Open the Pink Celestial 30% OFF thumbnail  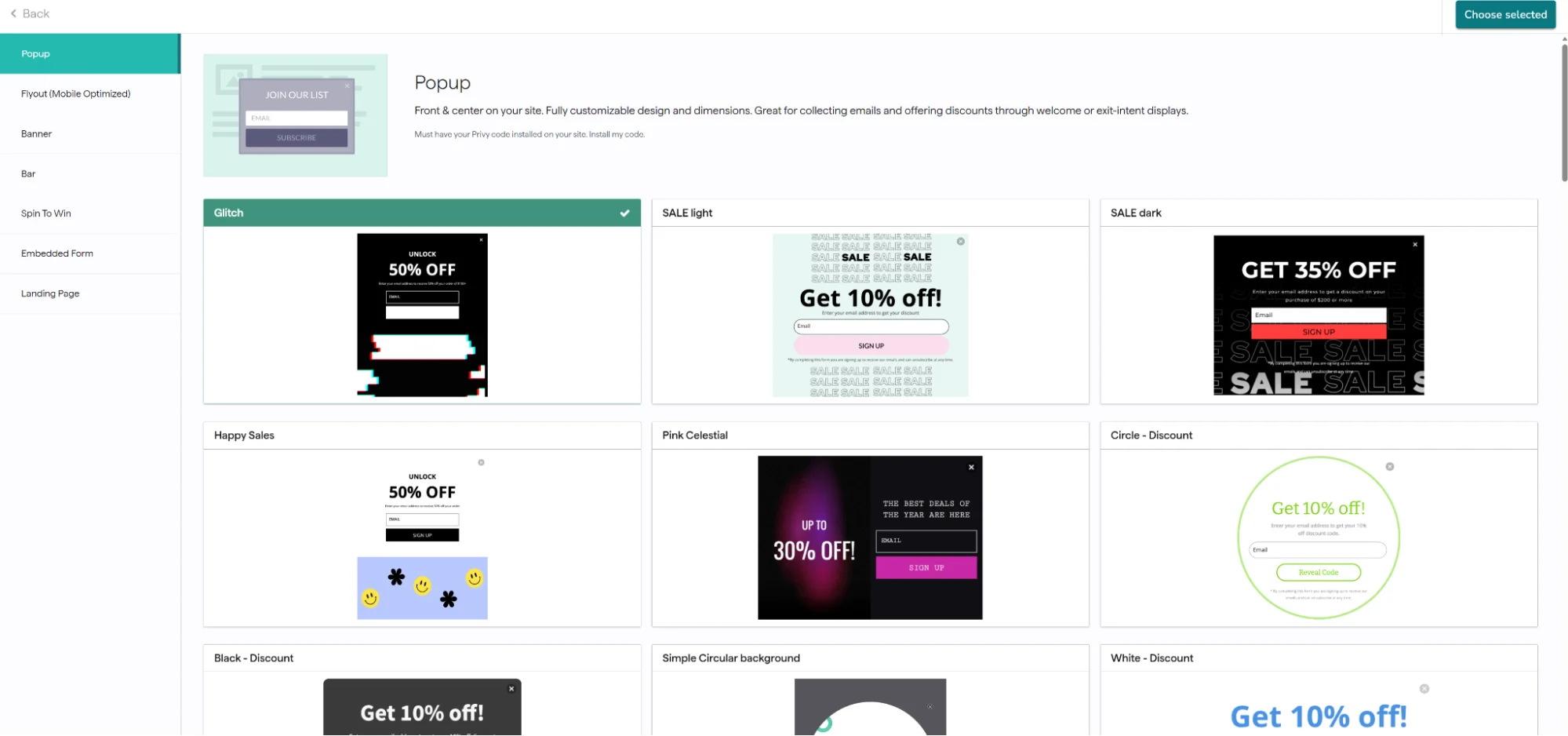click(x=870, y=537)
